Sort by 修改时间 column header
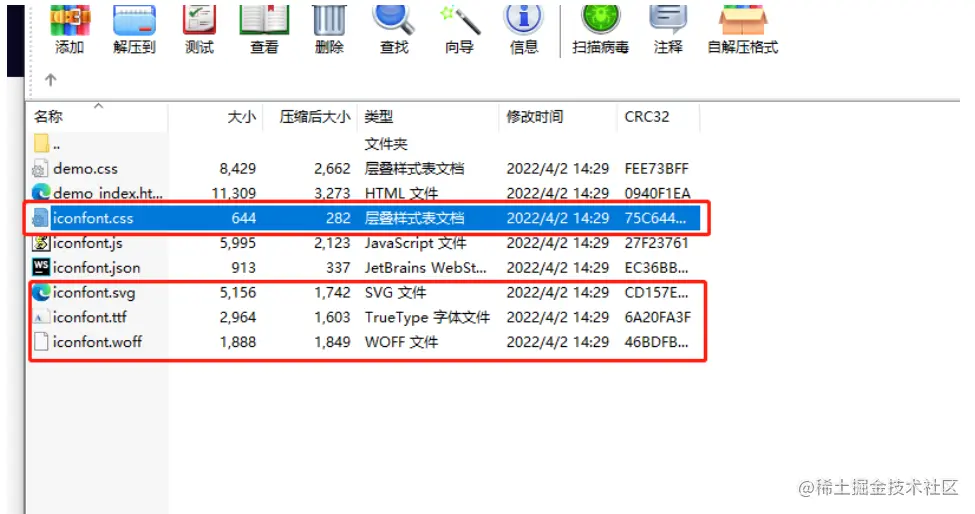 [535, 116]
